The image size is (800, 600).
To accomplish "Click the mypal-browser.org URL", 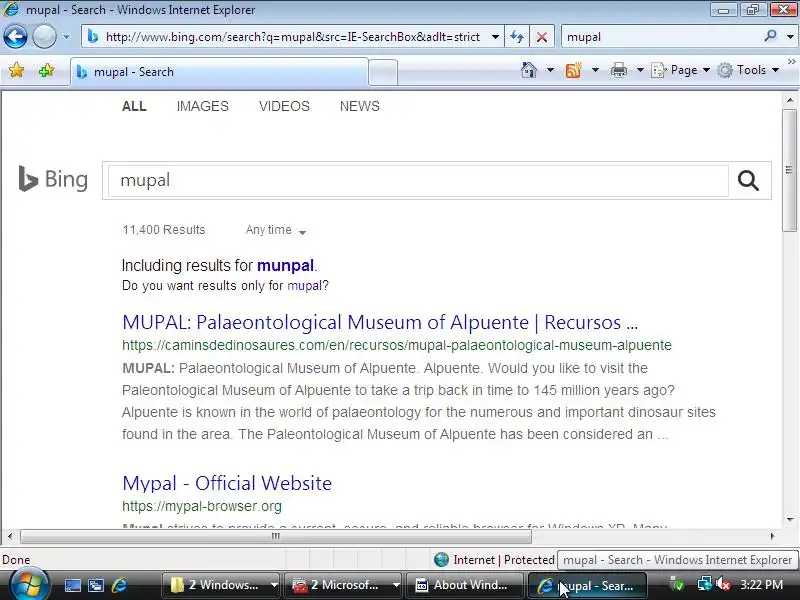I will 202,506.
